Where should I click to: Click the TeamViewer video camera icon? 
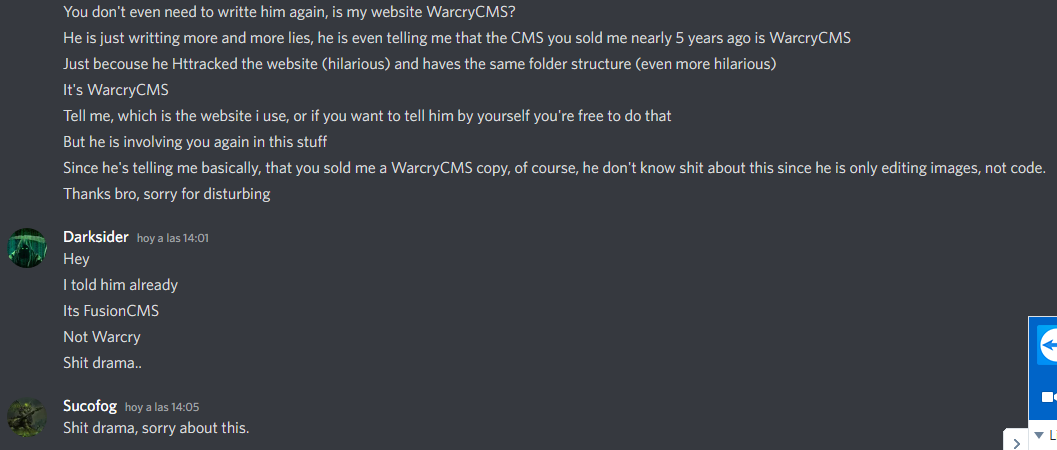pos(1049,397)
